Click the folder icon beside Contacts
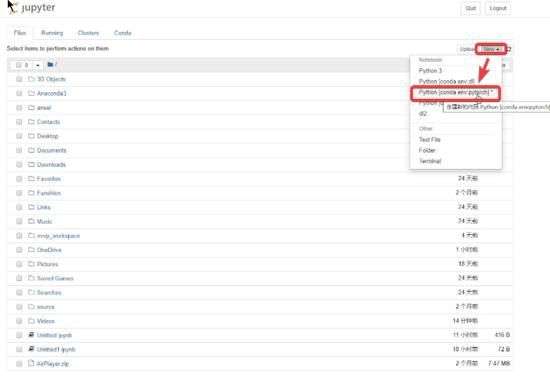This screenshot has width=550, height=379. tap(31, 121)
